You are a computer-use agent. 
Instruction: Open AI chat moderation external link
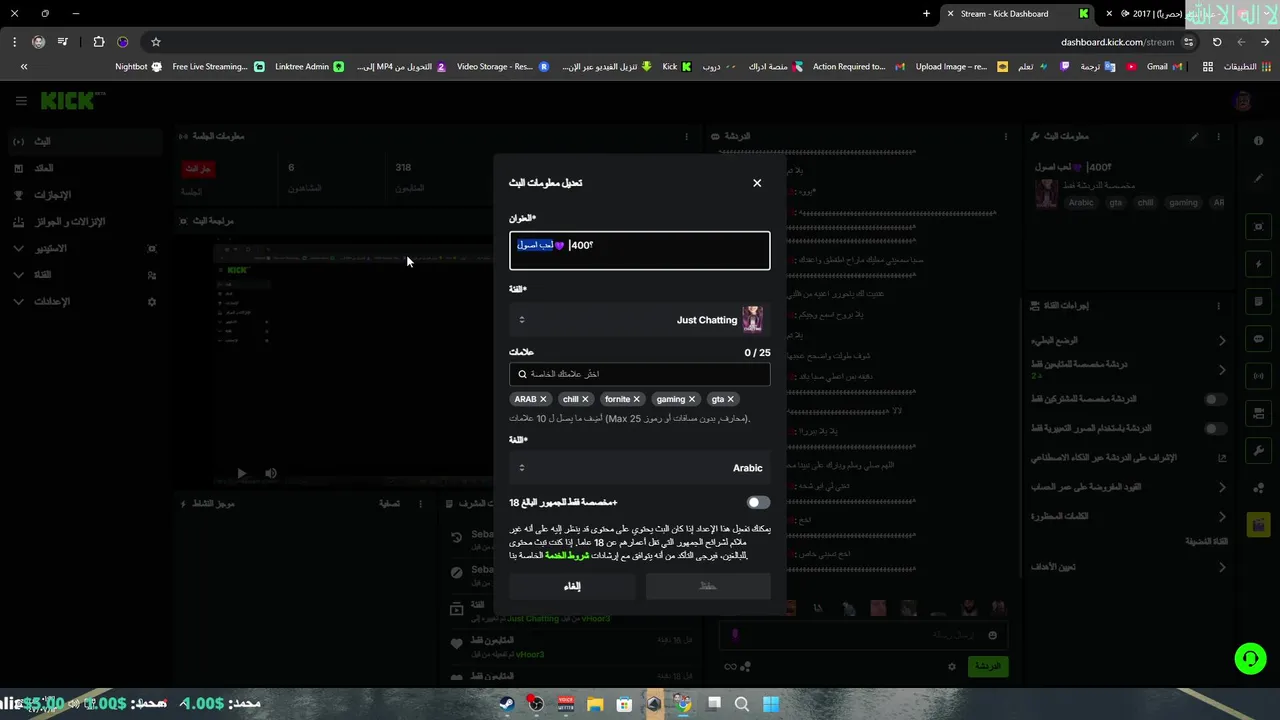1222,458
